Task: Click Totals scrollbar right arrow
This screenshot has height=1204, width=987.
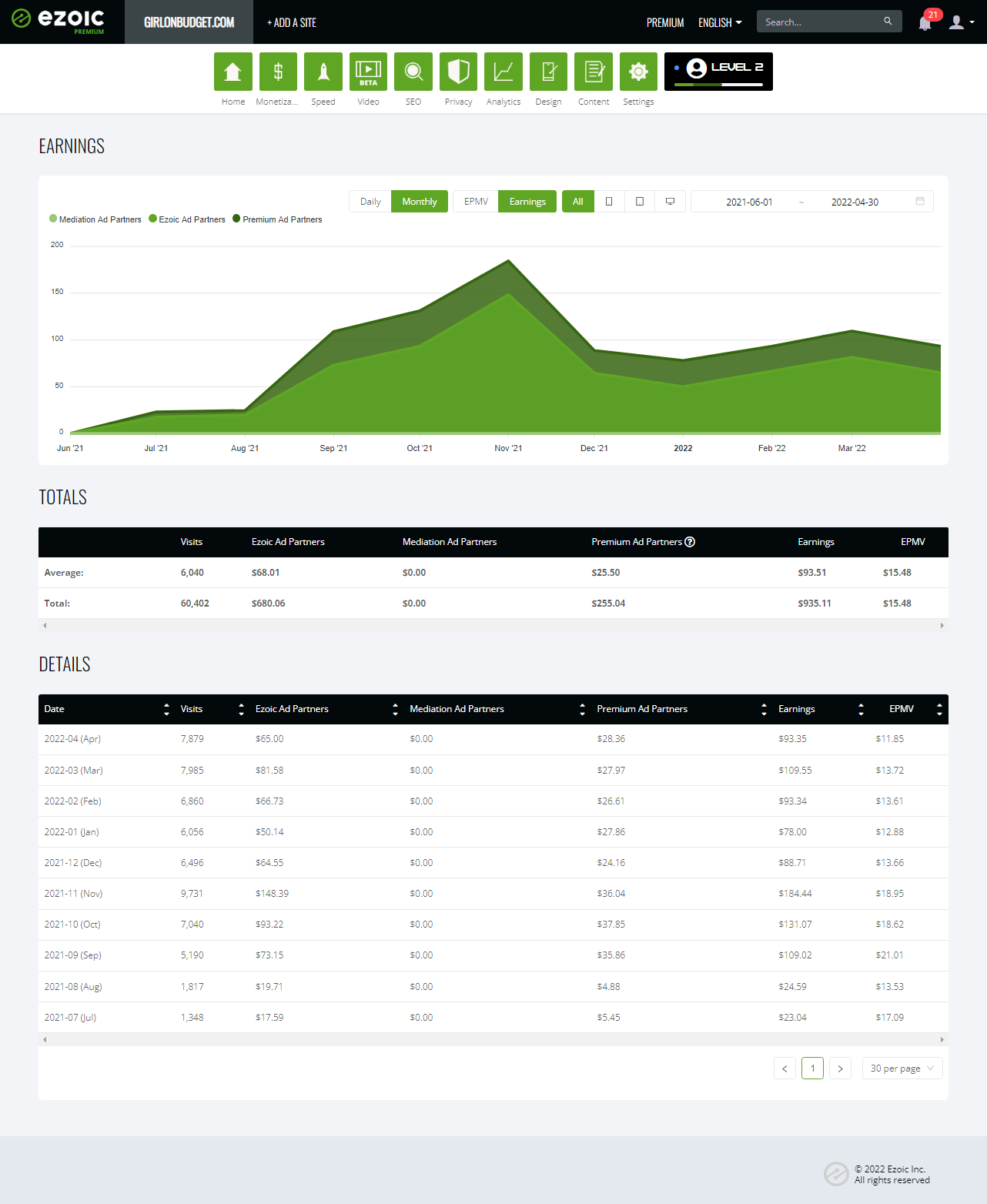Action: point(942,626)
